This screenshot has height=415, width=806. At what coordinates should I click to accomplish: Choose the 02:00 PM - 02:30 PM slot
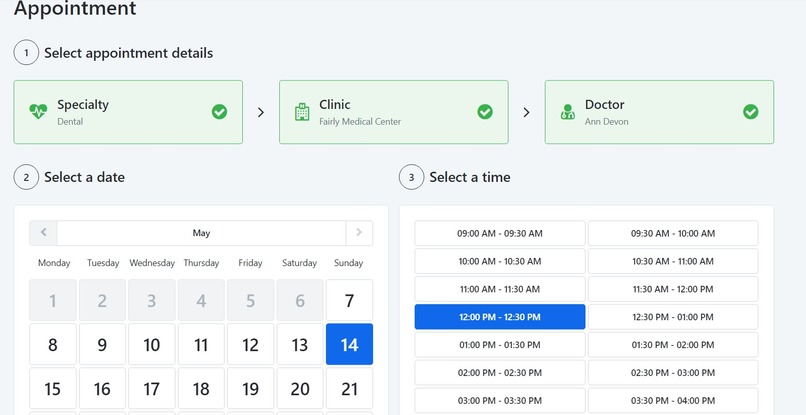coord(500,372)
